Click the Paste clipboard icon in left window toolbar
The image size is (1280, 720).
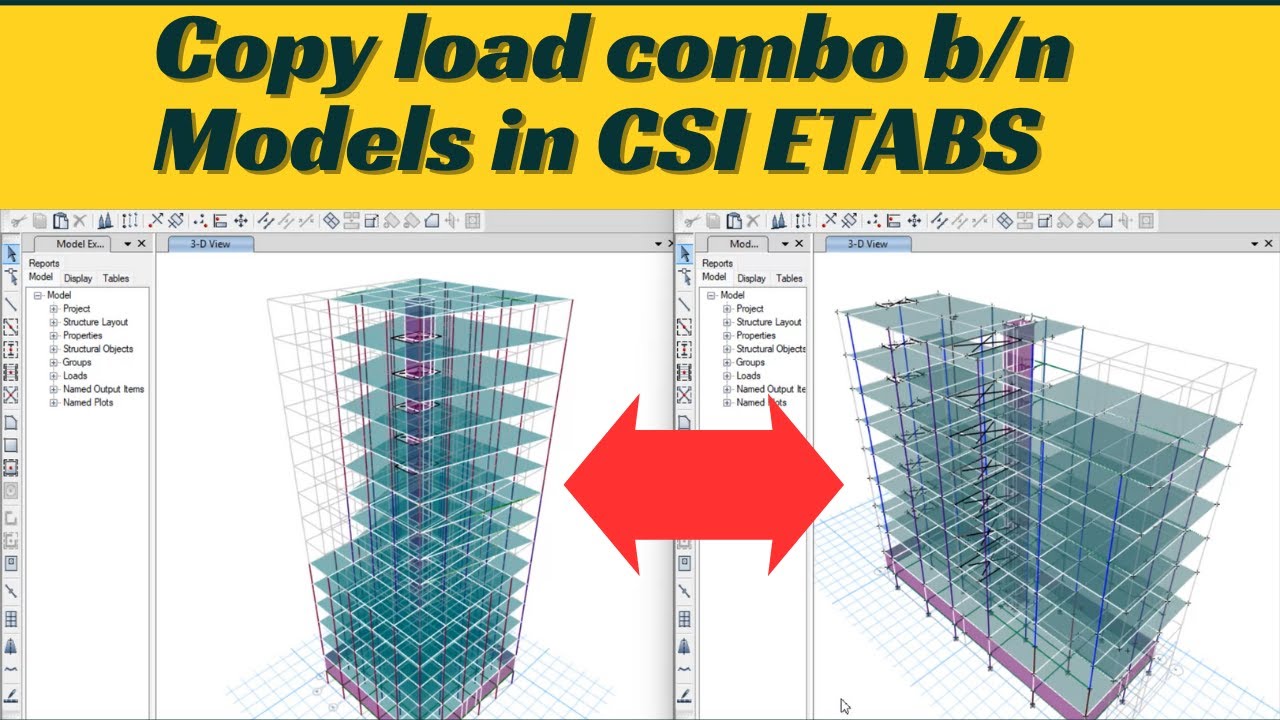(60, 221)
